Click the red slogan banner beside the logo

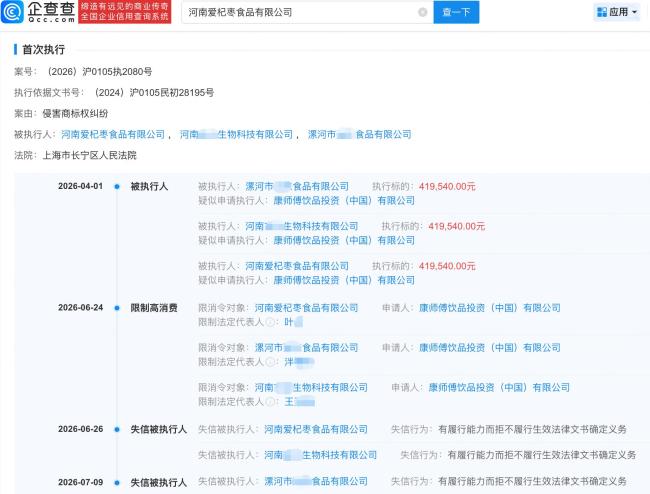(124, 12)
